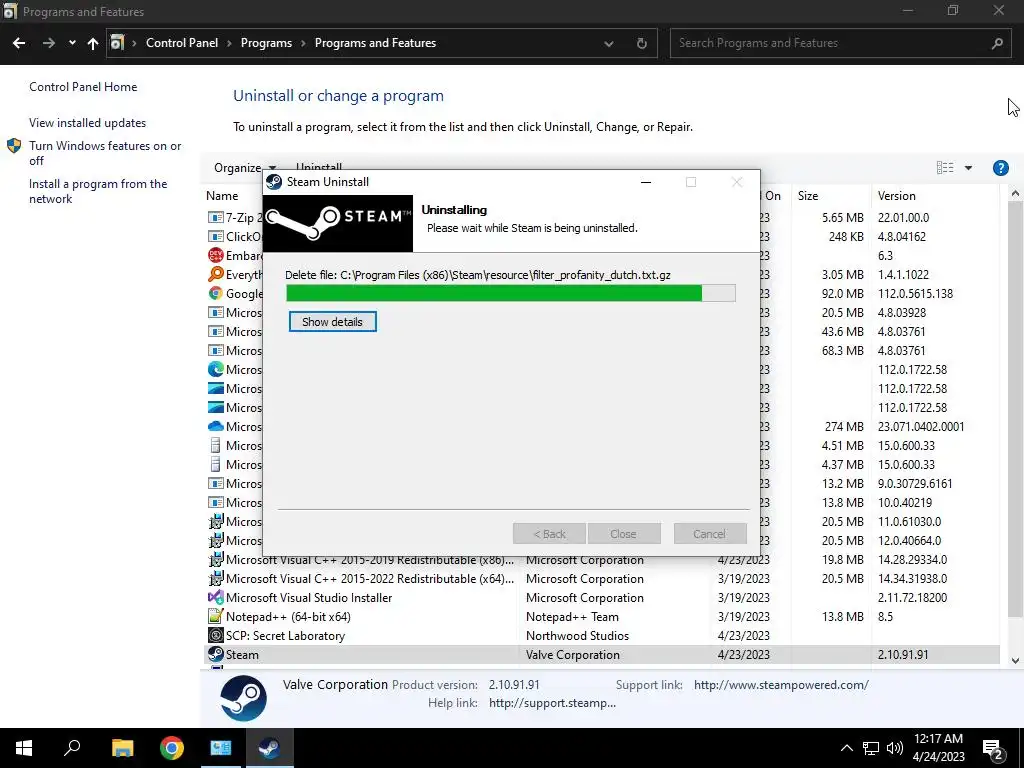
Task: Click Northwood Studios publisher cell
Action: coord(577,636)
